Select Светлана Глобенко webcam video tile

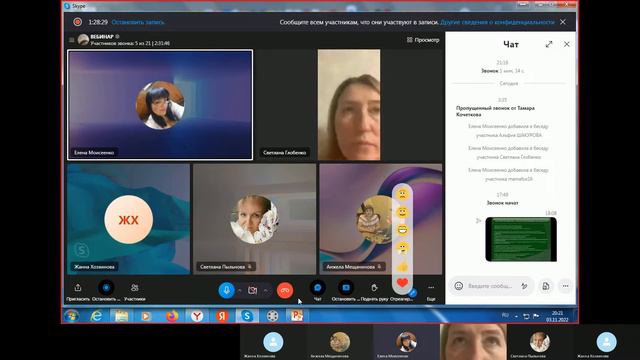click(349, 105)
